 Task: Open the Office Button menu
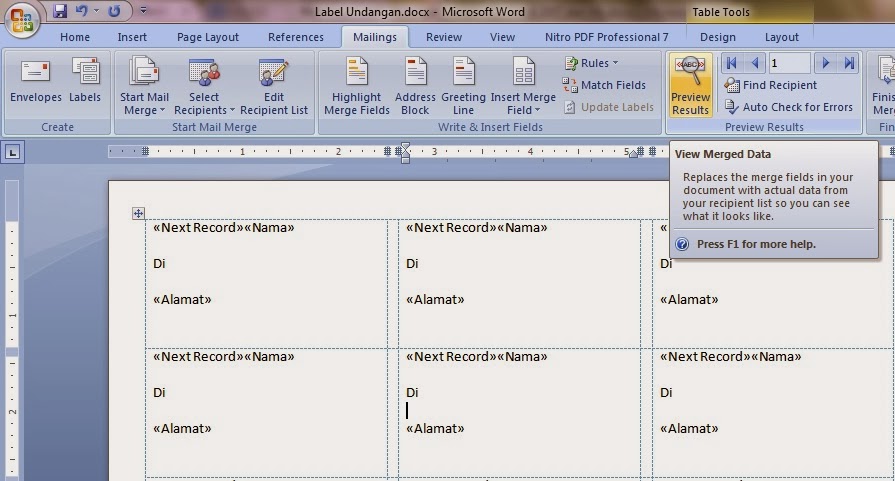[x=21, y=19]
